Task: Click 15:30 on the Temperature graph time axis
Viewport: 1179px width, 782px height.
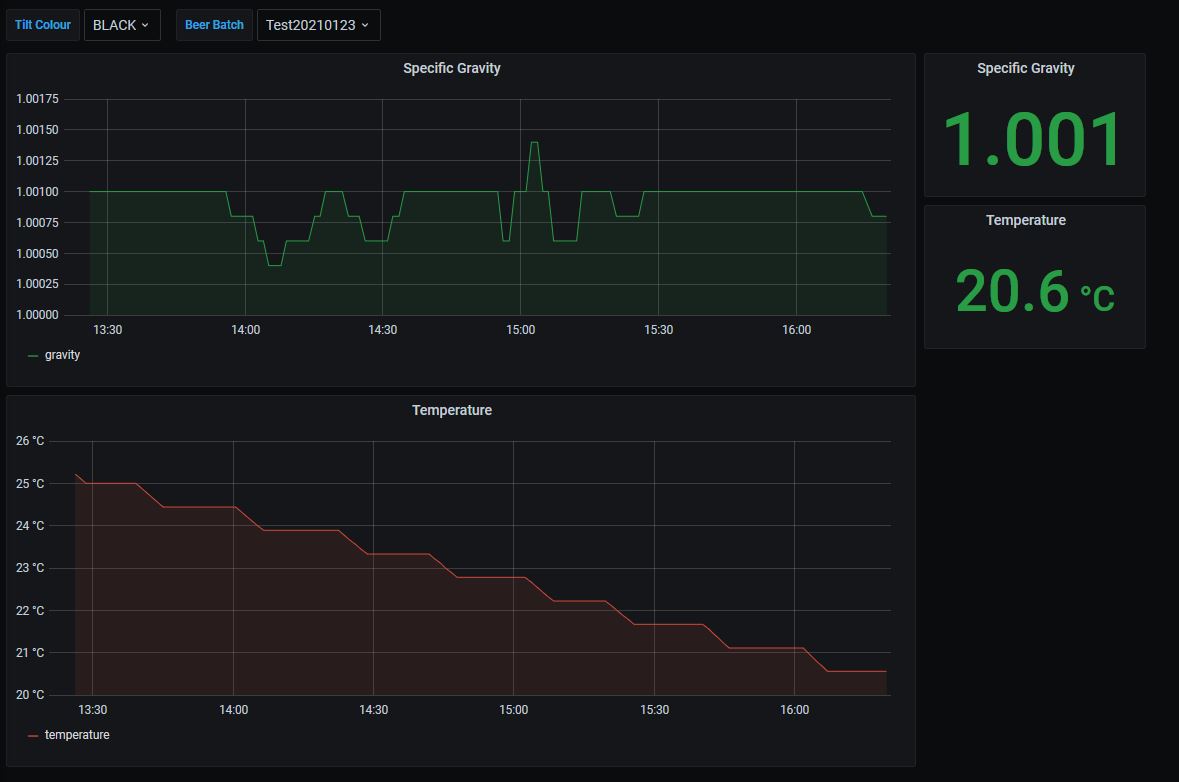Action: (x=654, y=710)
